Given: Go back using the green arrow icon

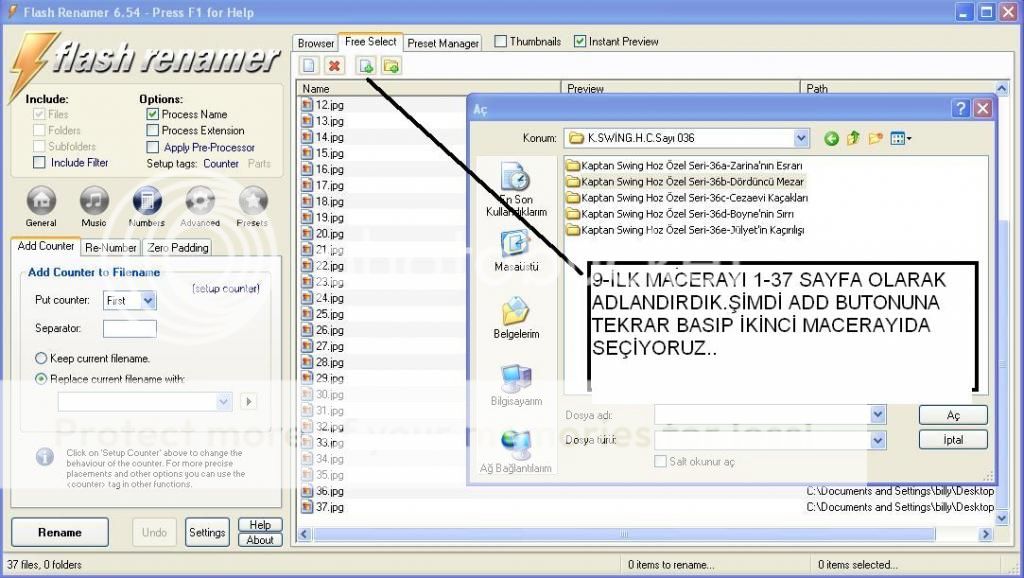Looking at the screenshot, I should point(831,138).
